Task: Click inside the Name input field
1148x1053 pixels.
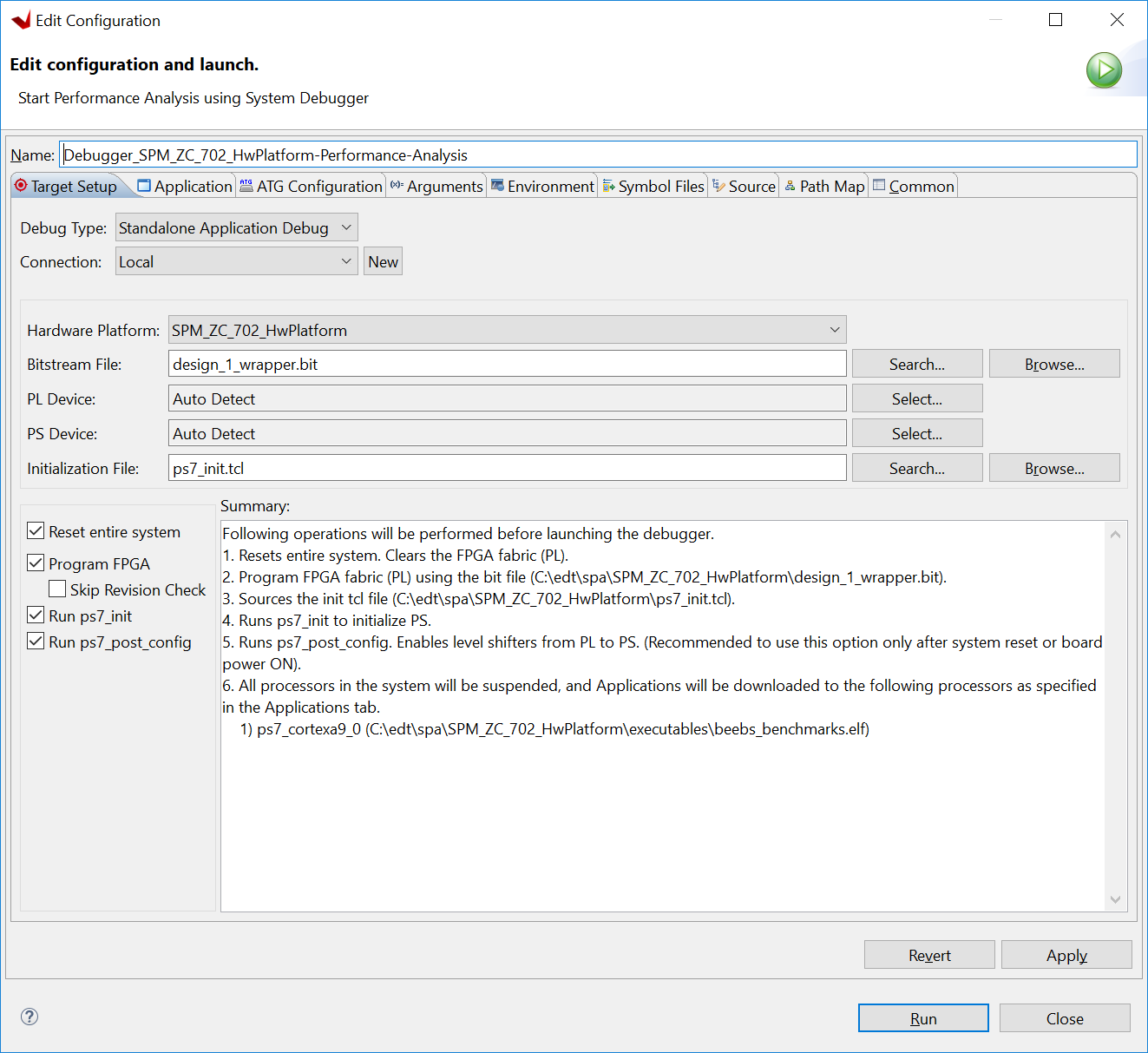Action: [347, 155]
